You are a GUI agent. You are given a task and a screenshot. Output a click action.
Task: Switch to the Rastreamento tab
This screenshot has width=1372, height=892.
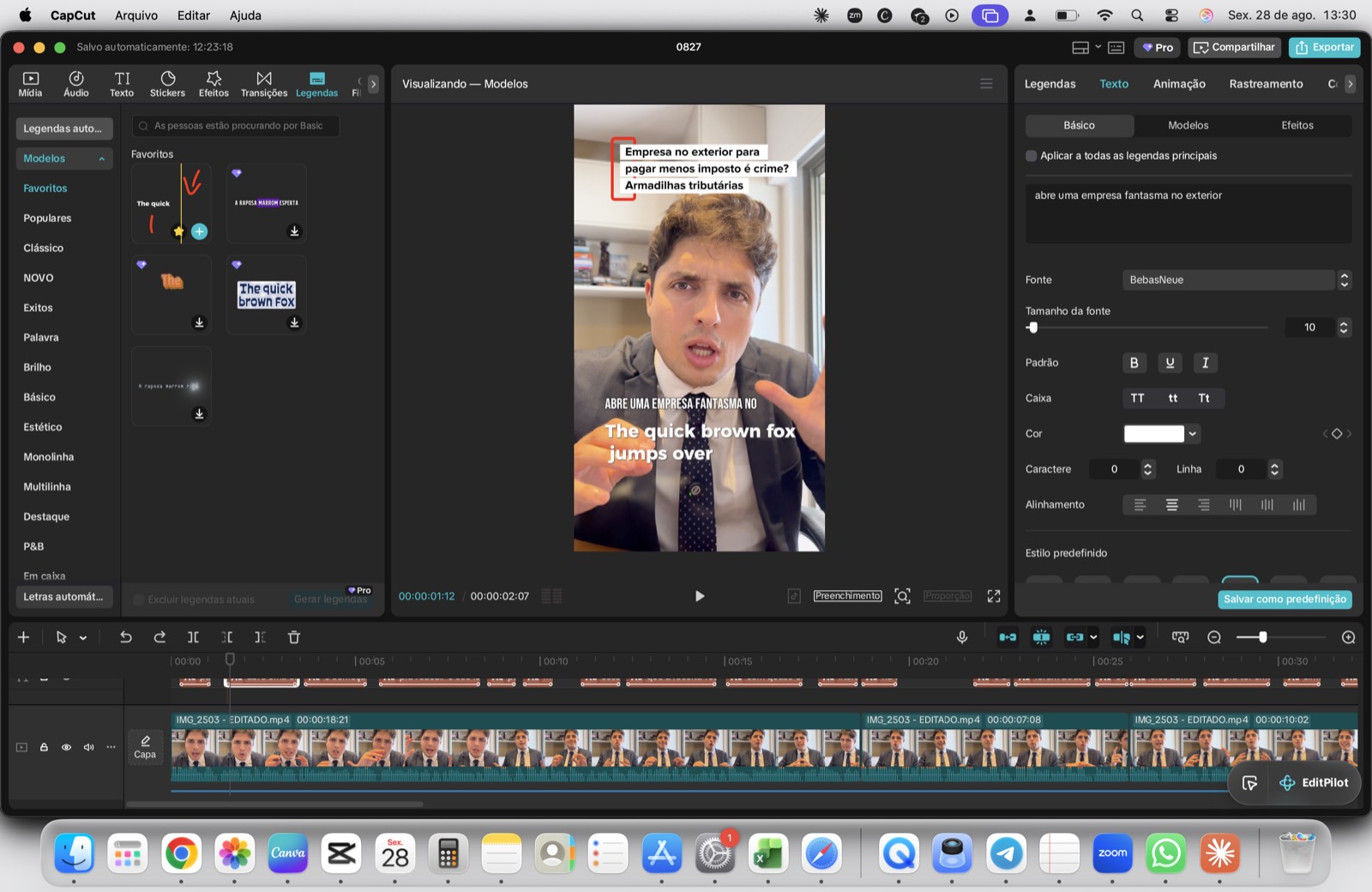pyautogui.click(x=1266, y=83)
